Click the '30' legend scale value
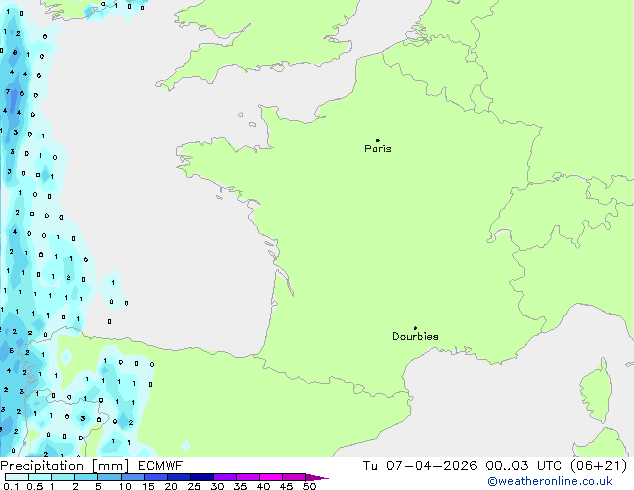 217,486
